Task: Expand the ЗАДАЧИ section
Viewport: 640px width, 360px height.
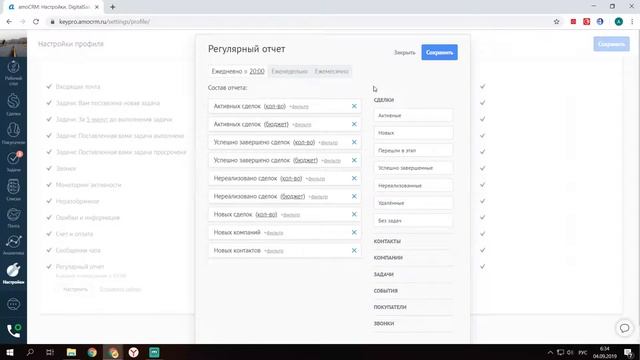Action: point(384,274)
